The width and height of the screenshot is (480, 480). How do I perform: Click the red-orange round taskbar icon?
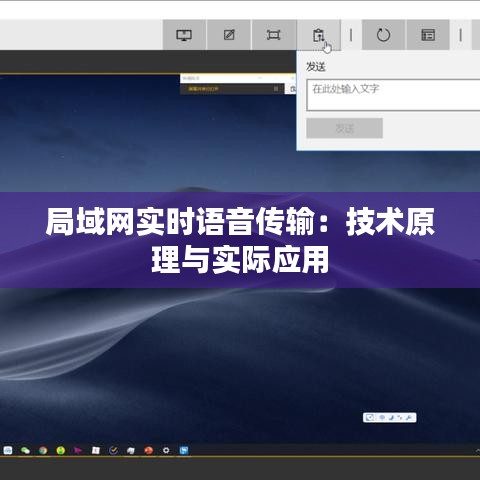click(x=148, y=451)
